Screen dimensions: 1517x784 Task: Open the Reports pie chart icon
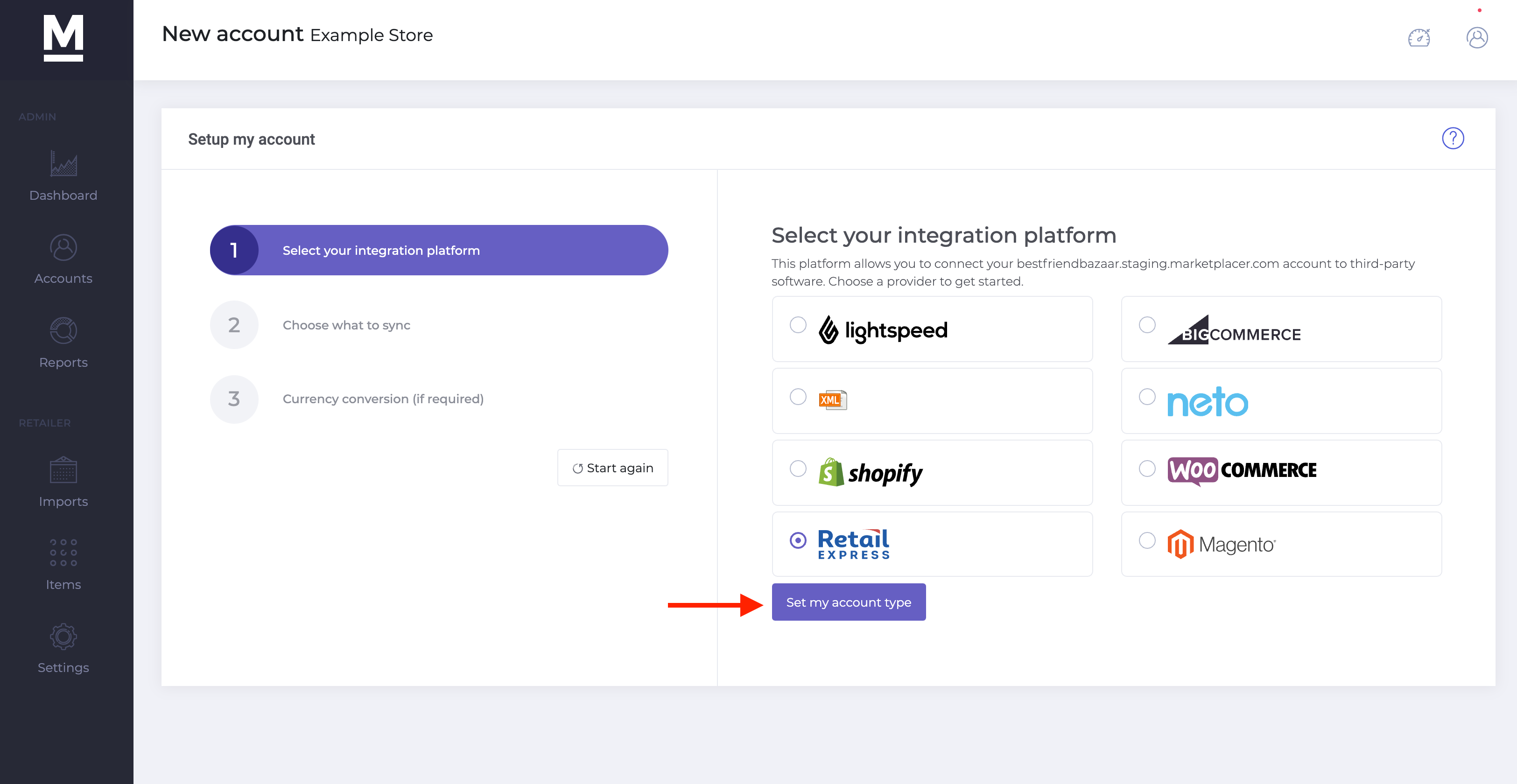pyautogui.click(x=63, y=331)
